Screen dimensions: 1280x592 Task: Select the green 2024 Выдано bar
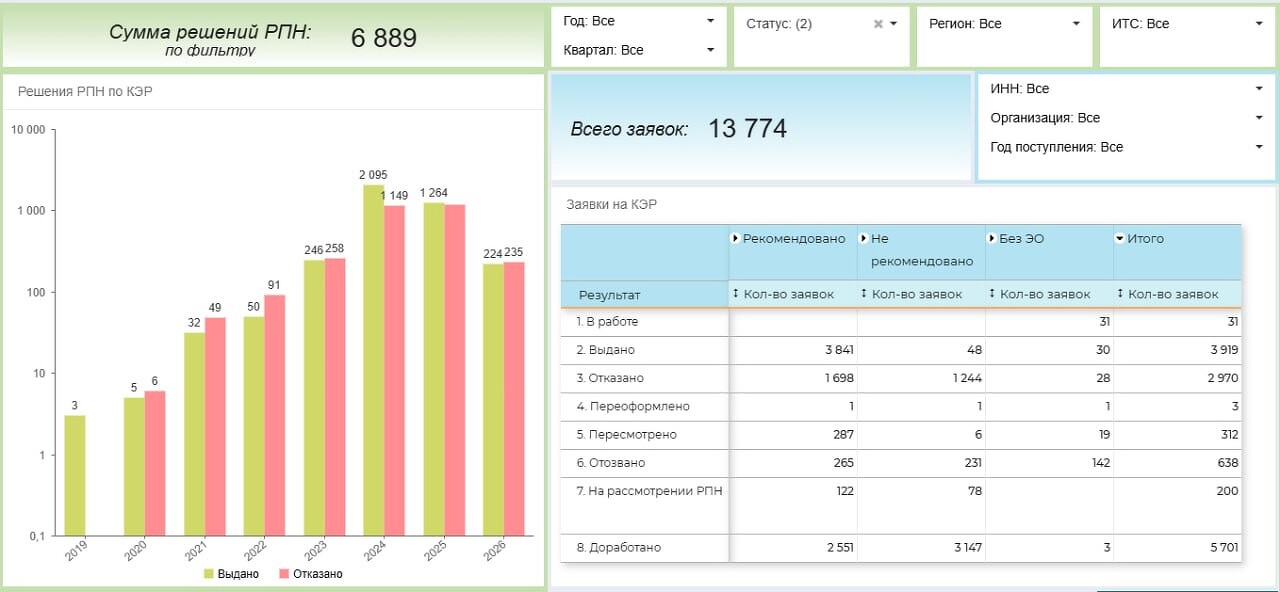tap(373, 360)
